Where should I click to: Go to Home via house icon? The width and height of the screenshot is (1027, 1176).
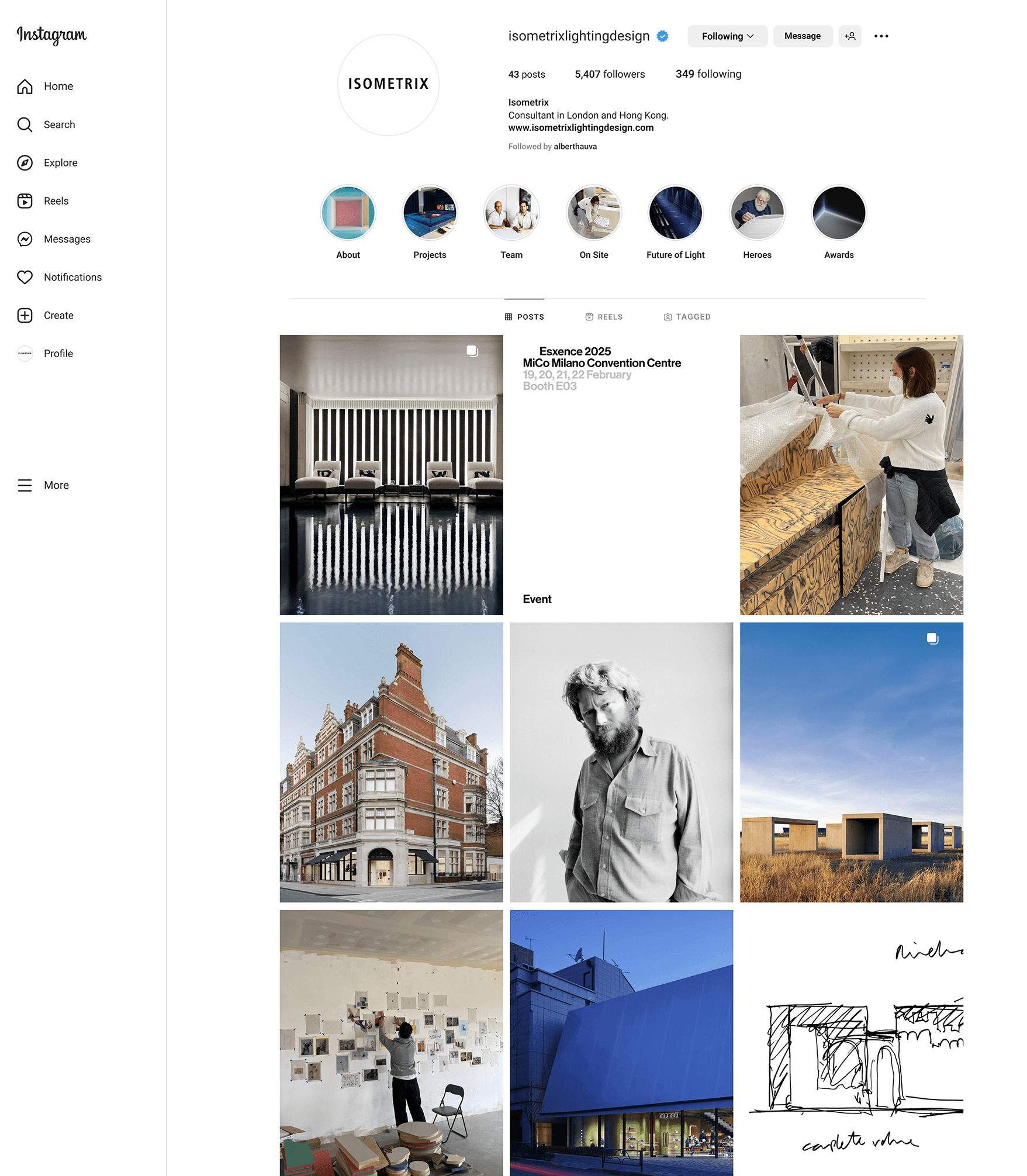(x=25, y=87)
